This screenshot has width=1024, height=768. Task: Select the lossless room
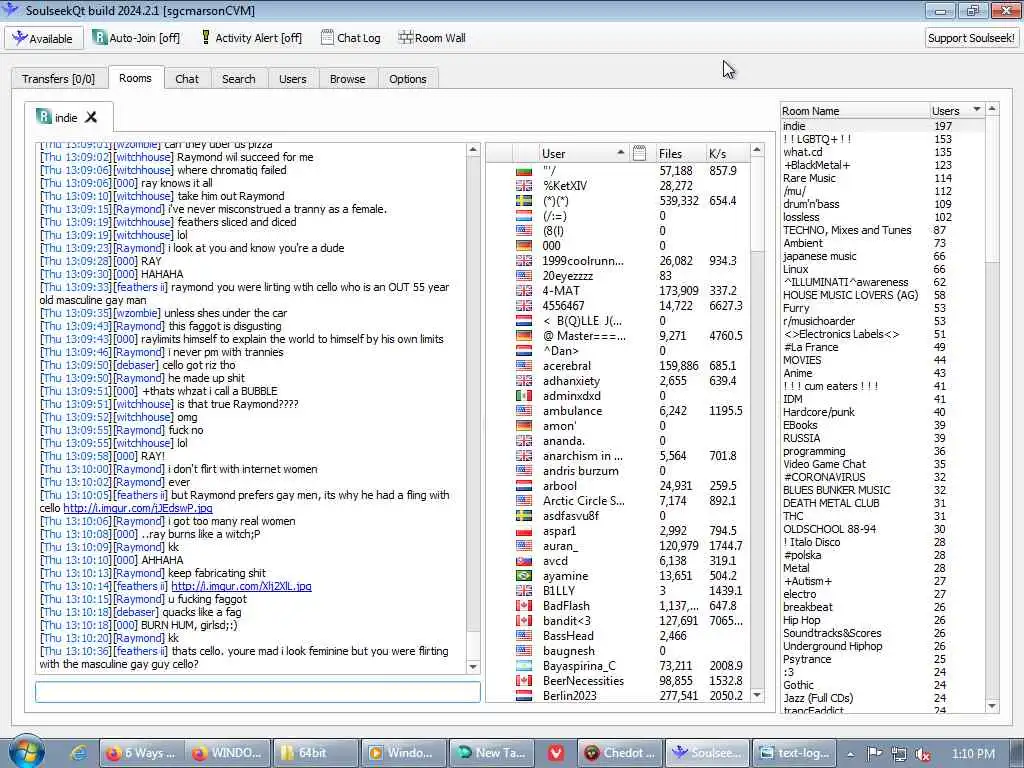coord(801,217)
